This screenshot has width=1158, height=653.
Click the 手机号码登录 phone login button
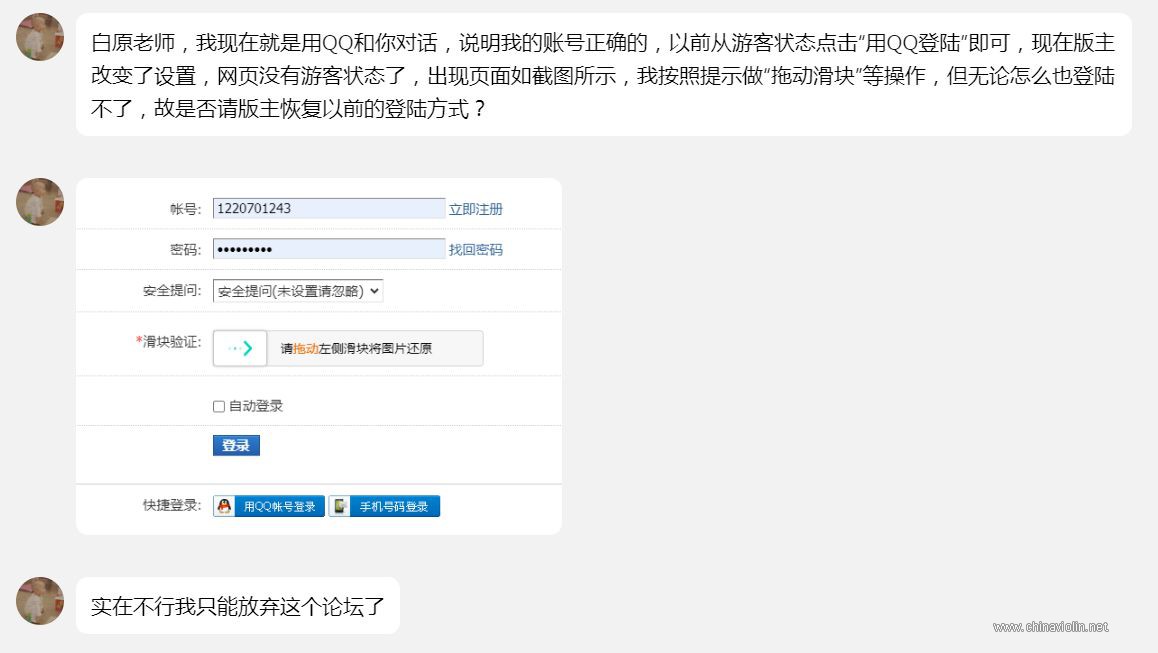[384, 506]
